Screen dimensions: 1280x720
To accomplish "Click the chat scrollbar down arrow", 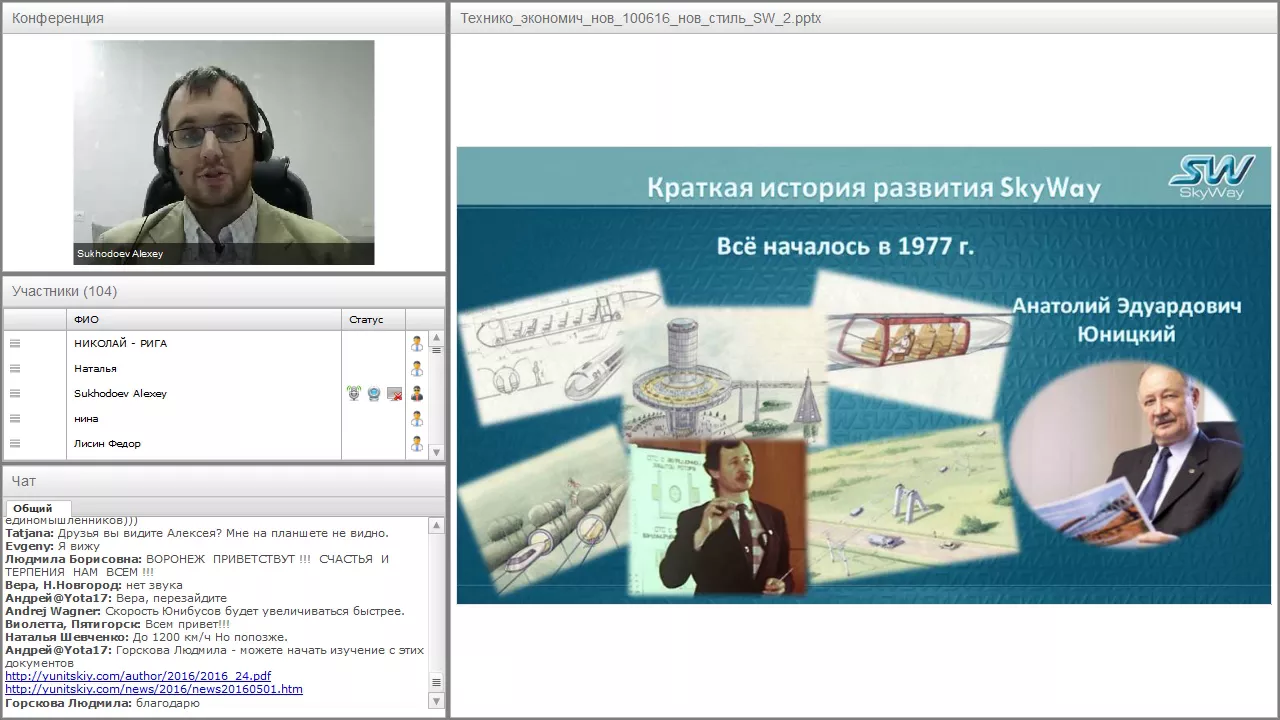I will pyautogui.click(x=436, y=702).
